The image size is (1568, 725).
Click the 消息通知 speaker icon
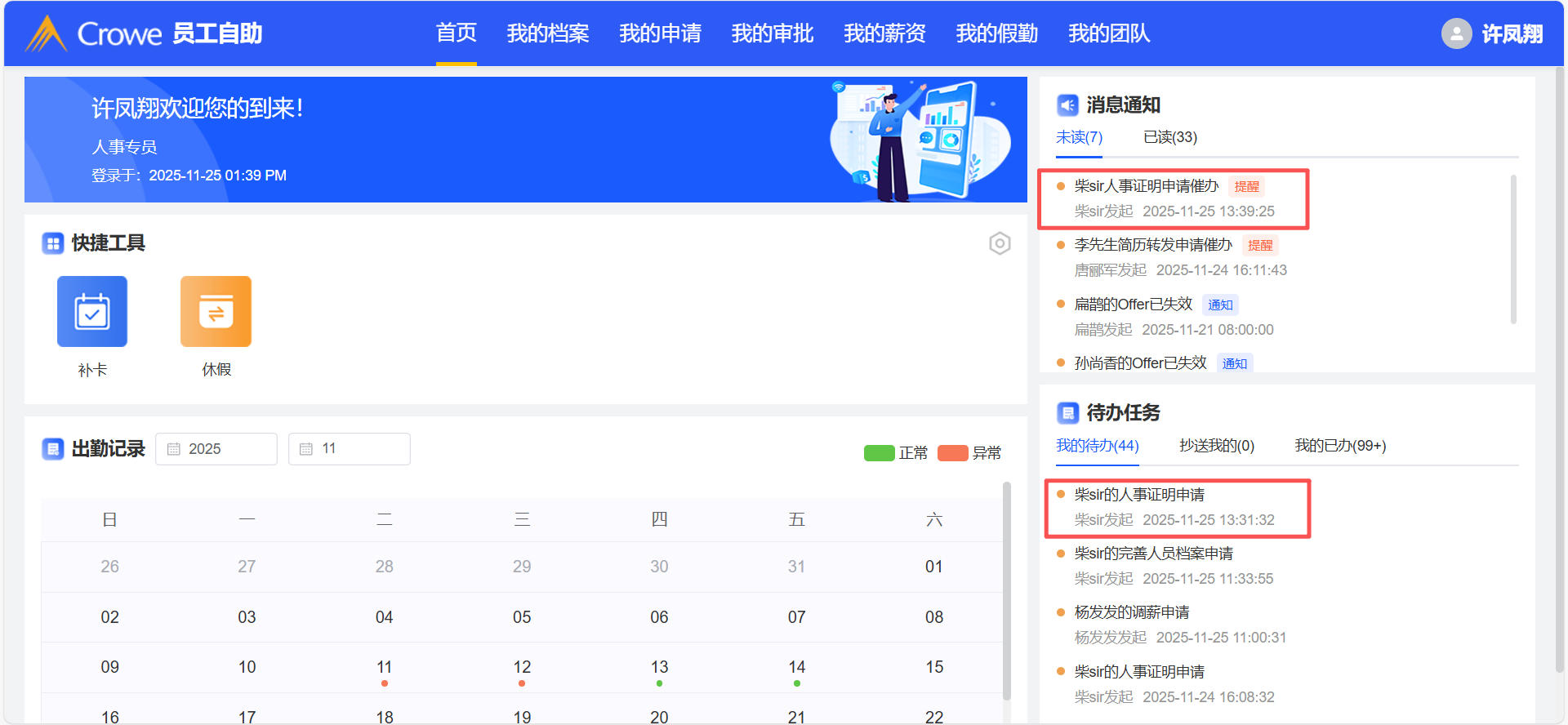click(1067, 105)
